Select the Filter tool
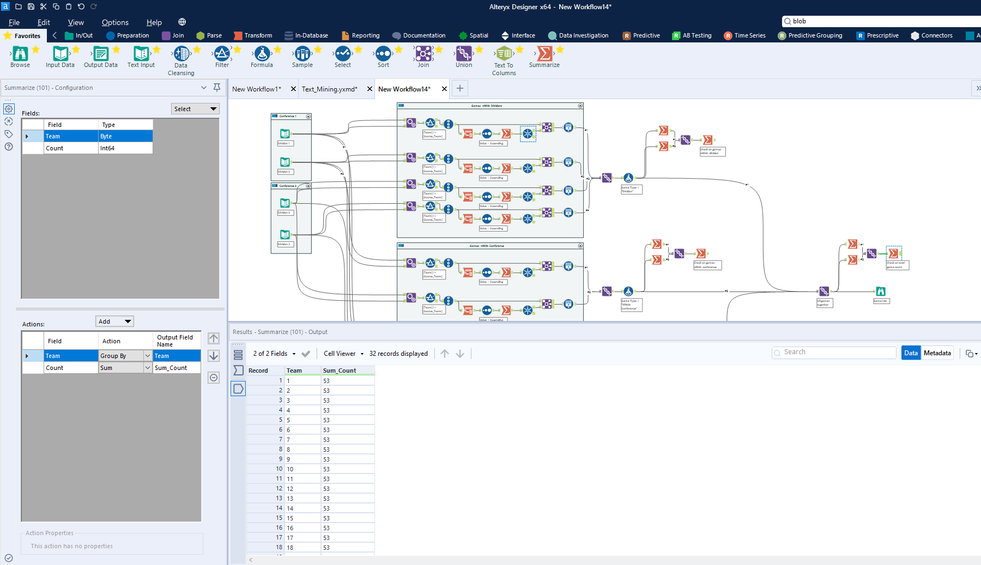This screenshot has width=981, height=565. coord(221,56)
